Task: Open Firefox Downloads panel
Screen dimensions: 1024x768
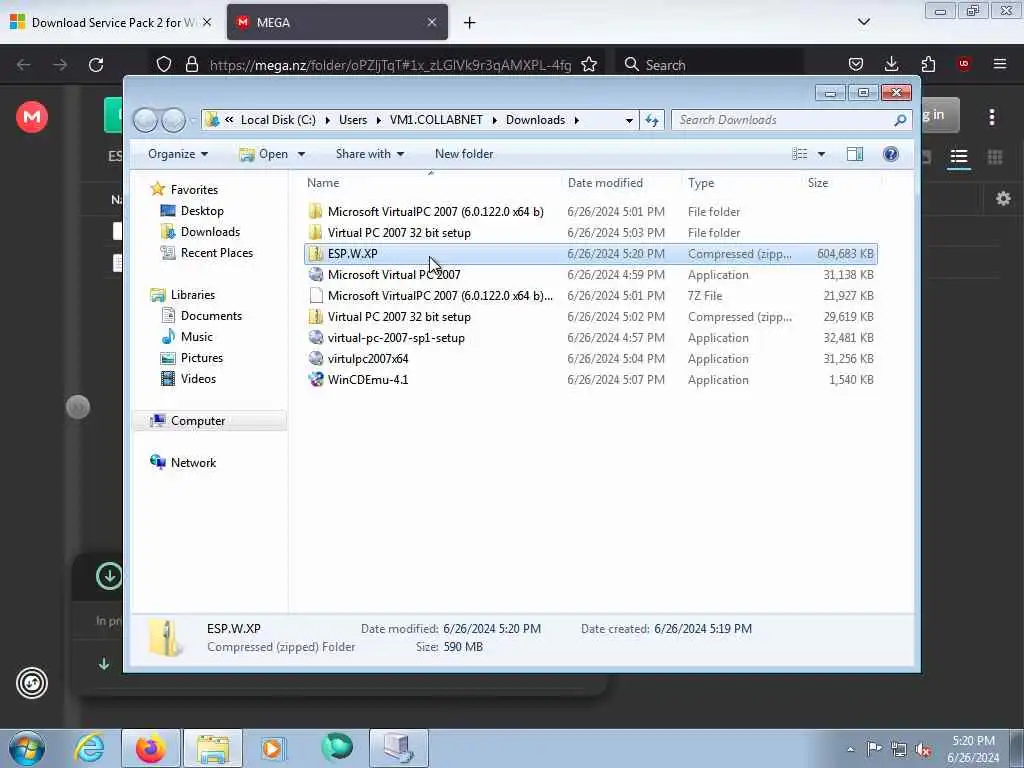Action: (x=891, y=64)
